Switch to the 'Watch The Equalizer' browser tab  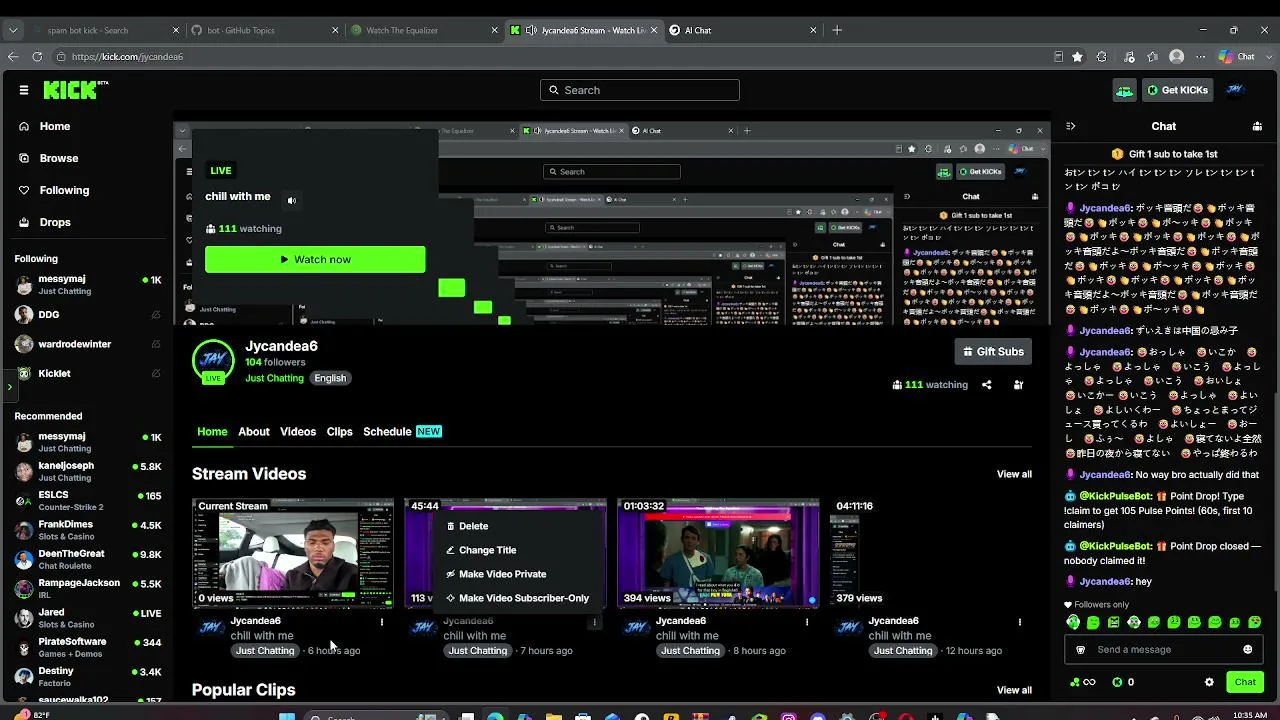pyautogui.click(x=423, y=30)
